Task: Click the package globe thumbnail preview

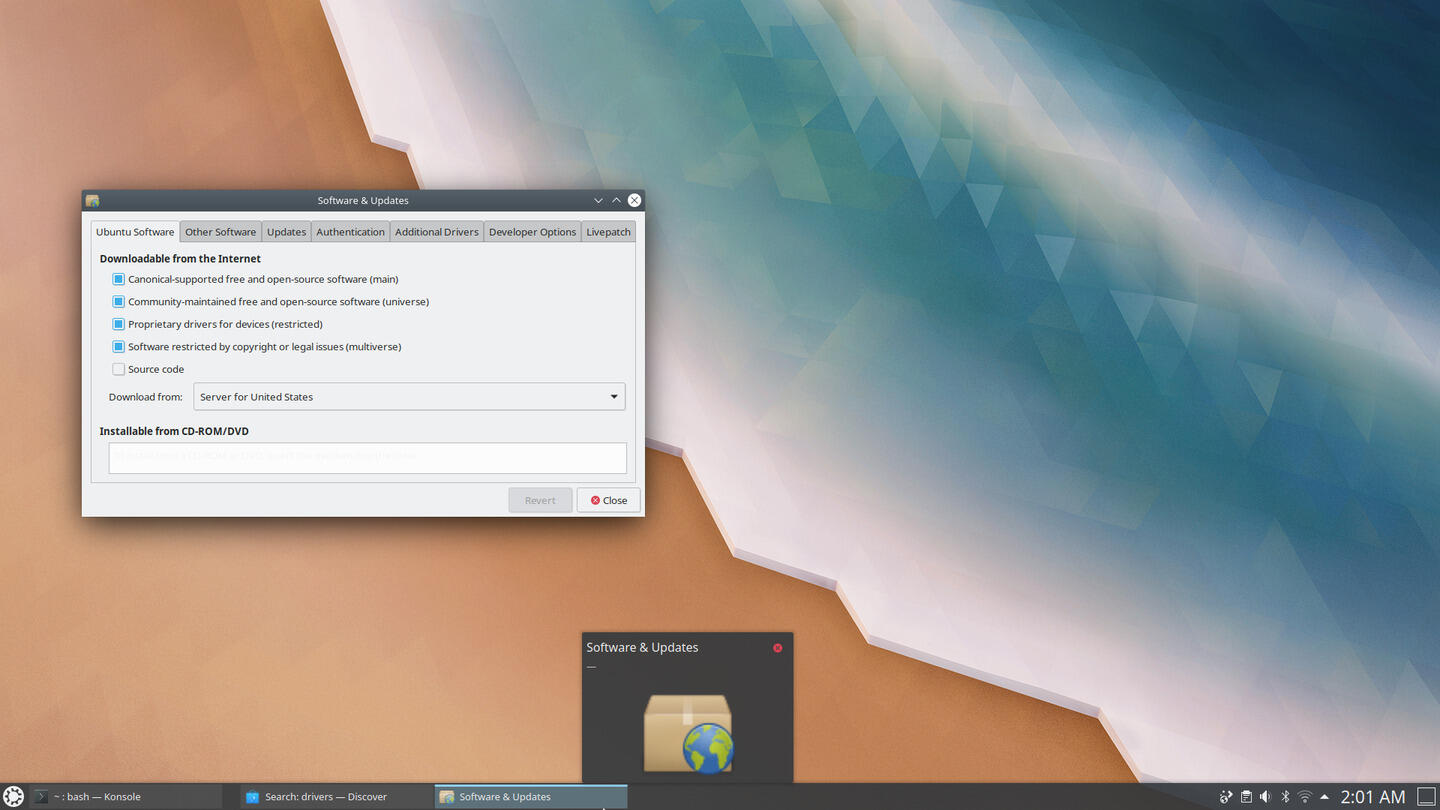Action: coord(688,733)
